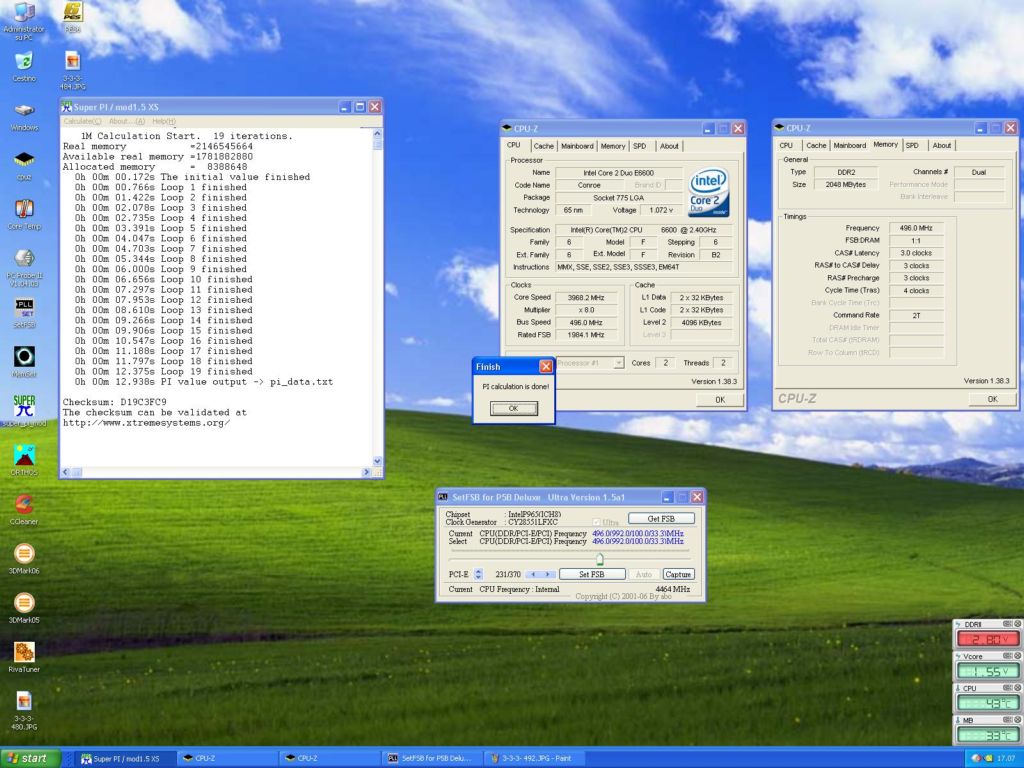
Task: Switch to SPD tab in left CPU-Z
Action: click(x=640, y=146)
